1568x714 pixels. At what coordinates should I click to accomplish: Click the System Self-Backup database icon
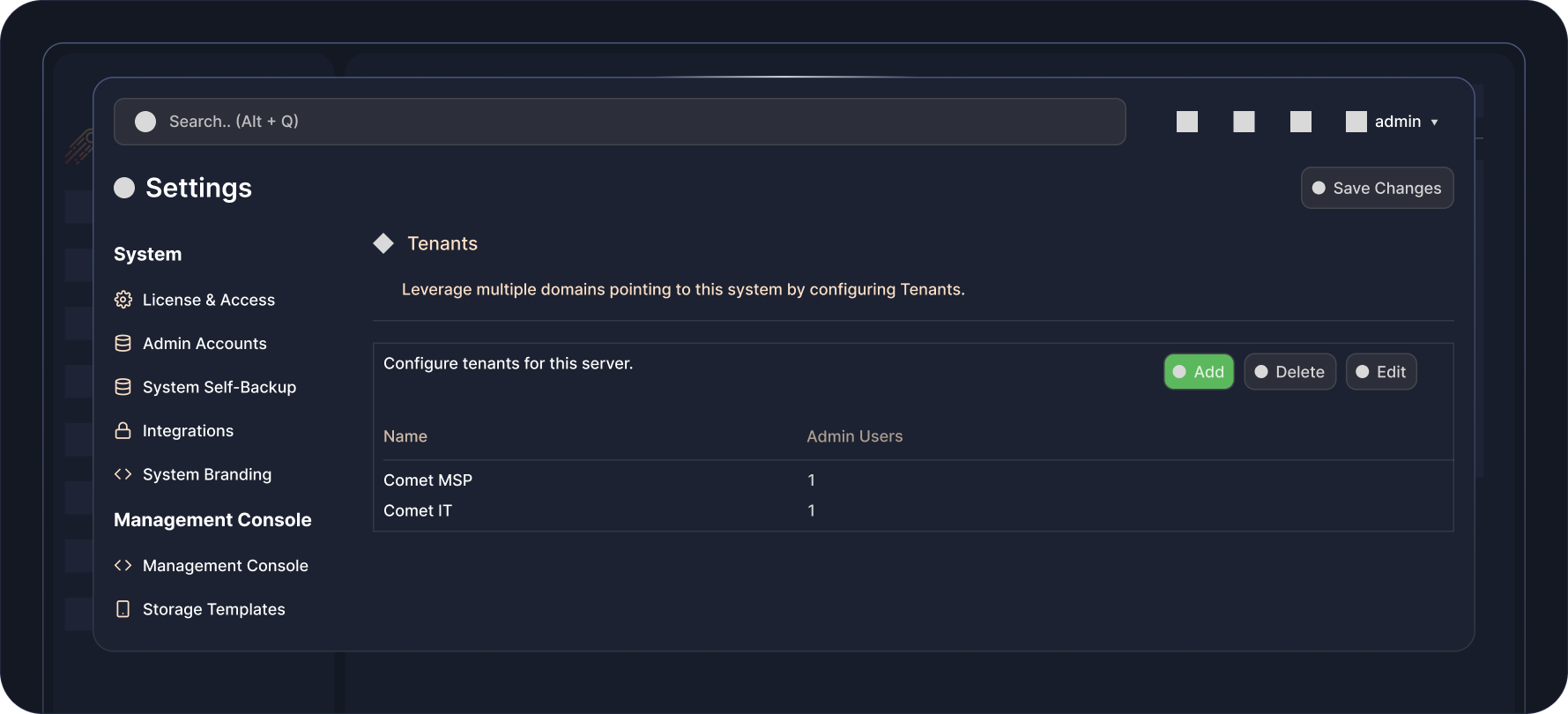[x=123, y=387]
